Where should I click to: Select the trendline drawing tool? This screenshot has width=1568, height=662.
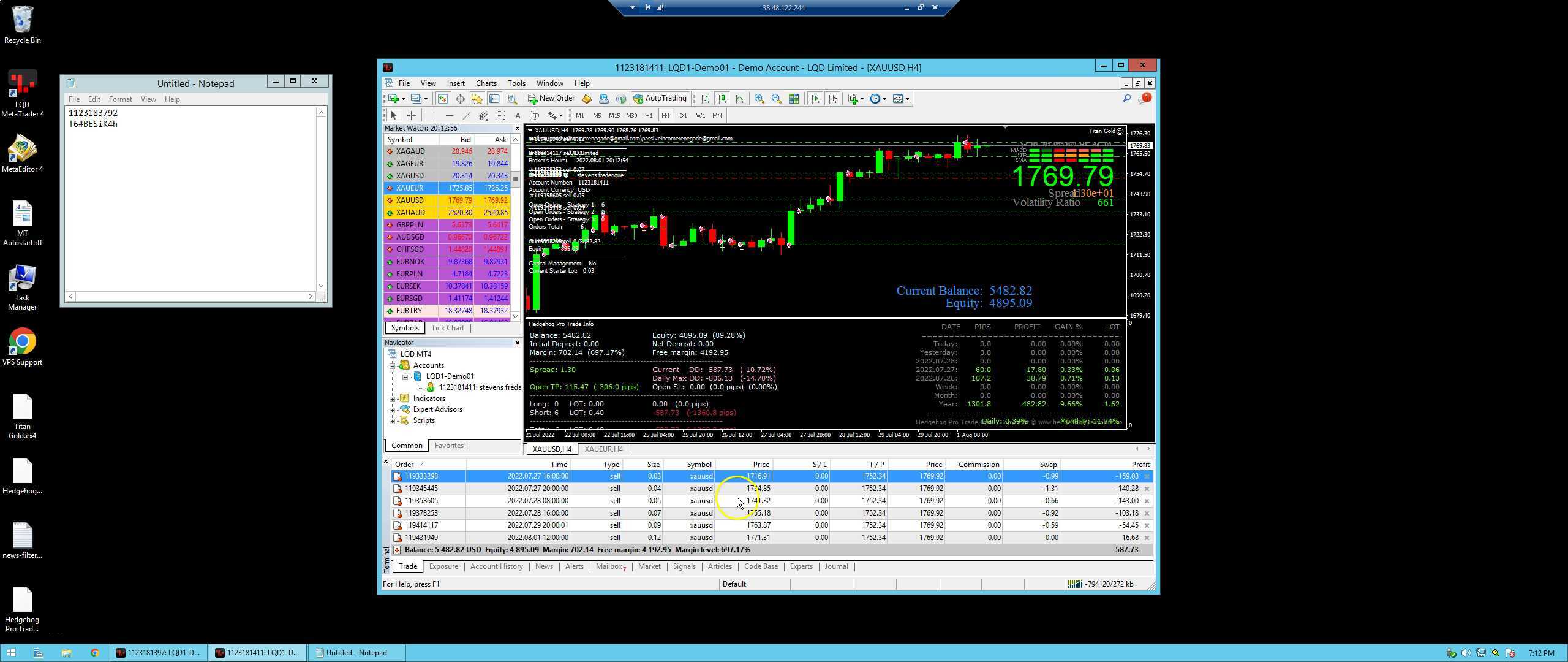coord(466,115)
